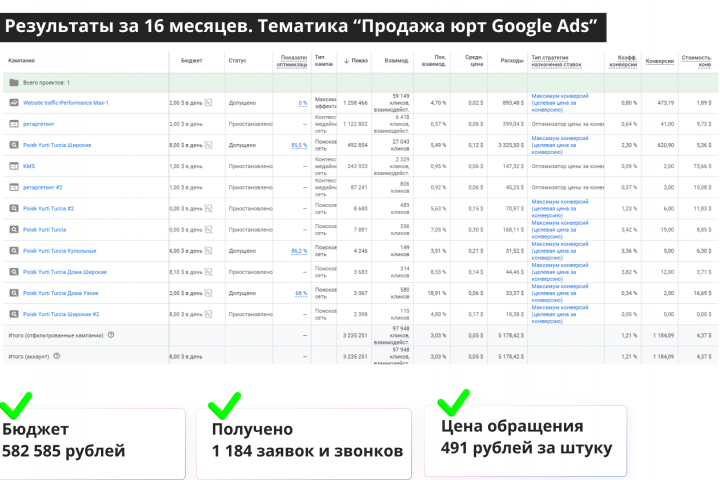The height and width of the screenshot is (480, 720).
Task: Click the Бюджет 582 585 рублей card
Action: point(92,444)
